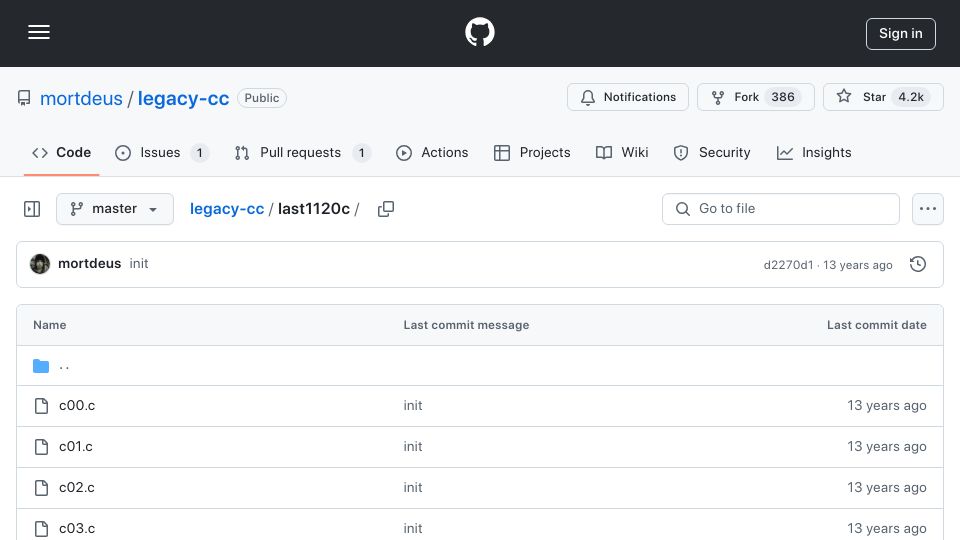Switch to the Wiki tab

(x=621, y=152)
